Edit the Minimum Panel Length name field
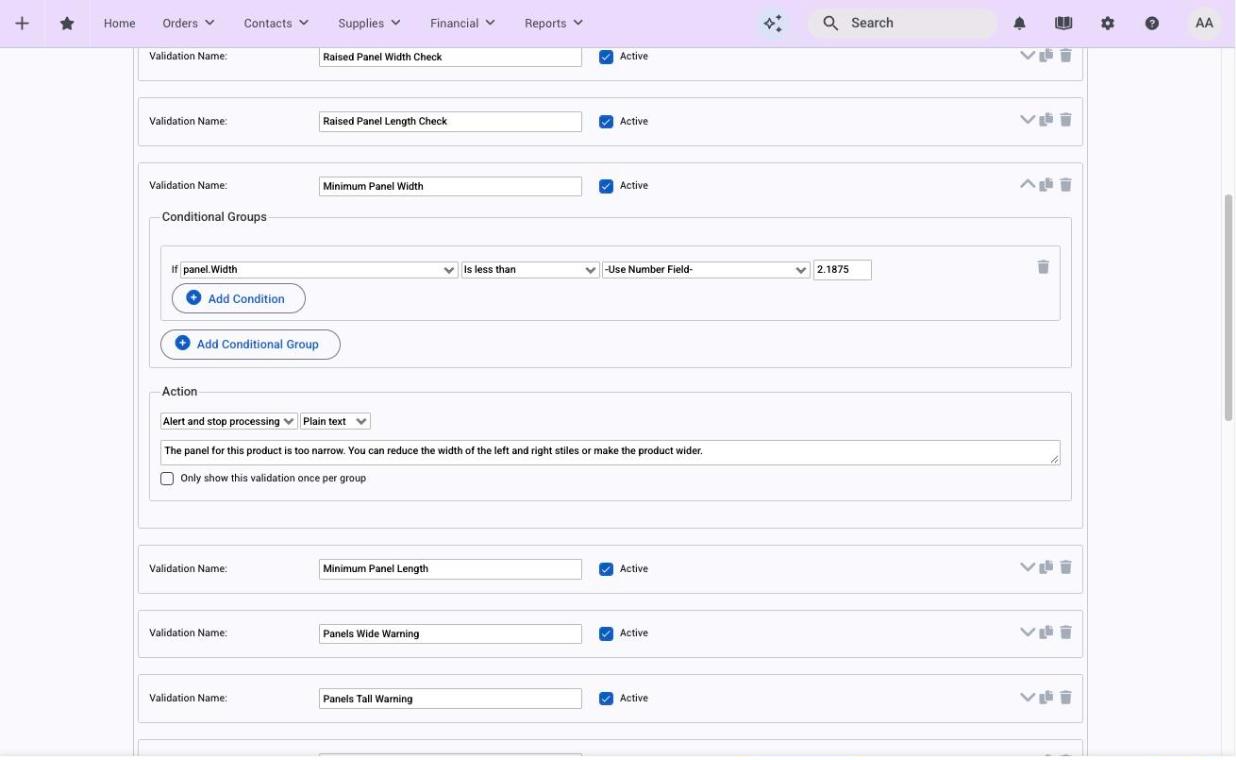 450,569
